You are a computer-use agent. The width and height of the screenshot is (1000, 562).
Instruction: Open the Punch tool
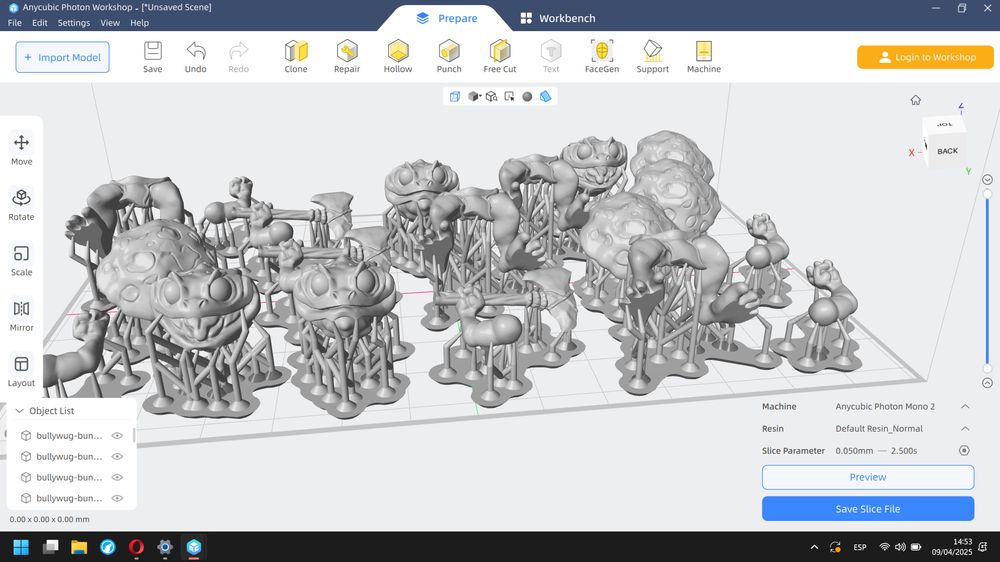click(449, 56)
